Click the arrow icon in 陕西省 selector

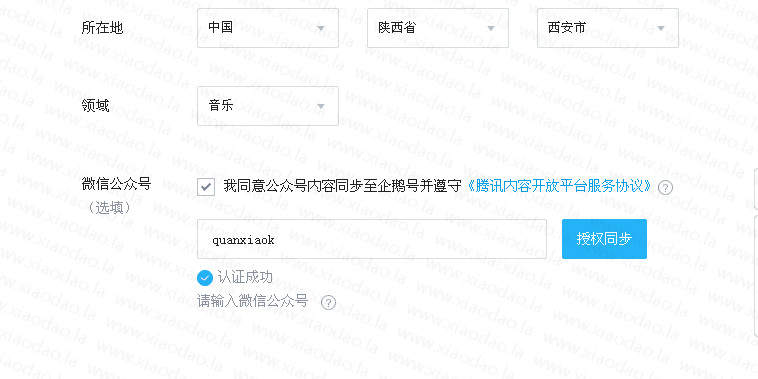pyautogui.click(x=491, y=29)
